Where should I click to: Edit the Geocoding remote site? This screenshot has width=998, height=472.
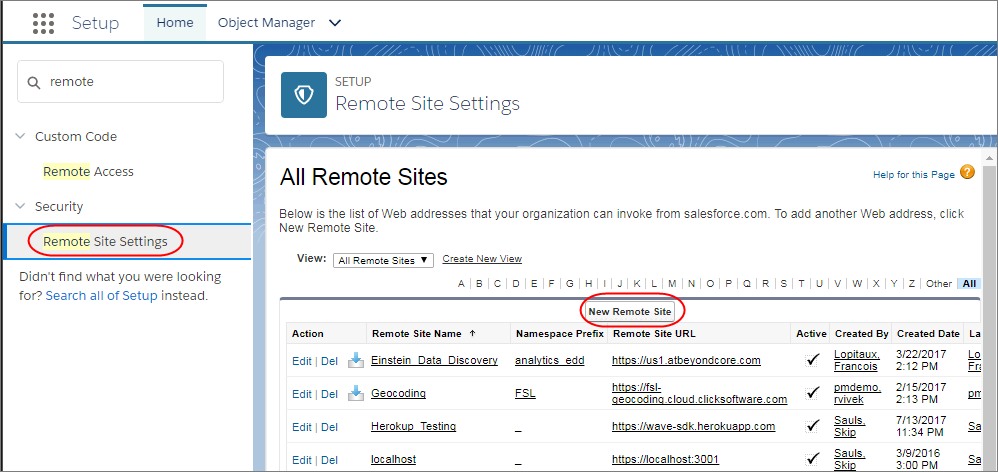(x=302, y=394)
